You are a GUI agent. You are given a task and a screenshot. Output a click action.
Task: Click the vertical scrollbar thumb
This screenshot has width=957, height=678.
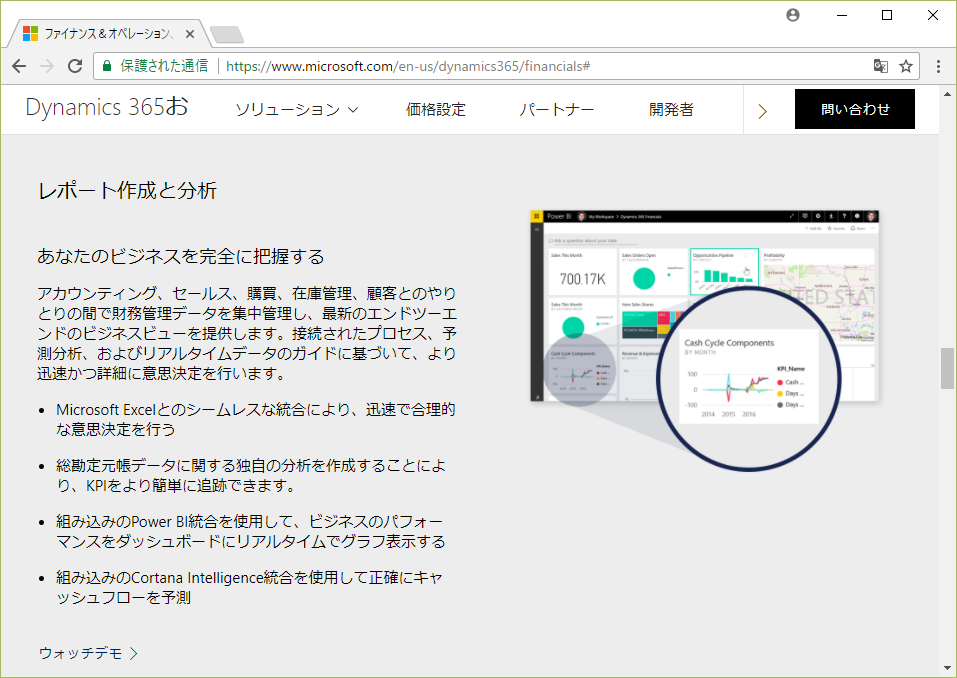click(947, 368)
